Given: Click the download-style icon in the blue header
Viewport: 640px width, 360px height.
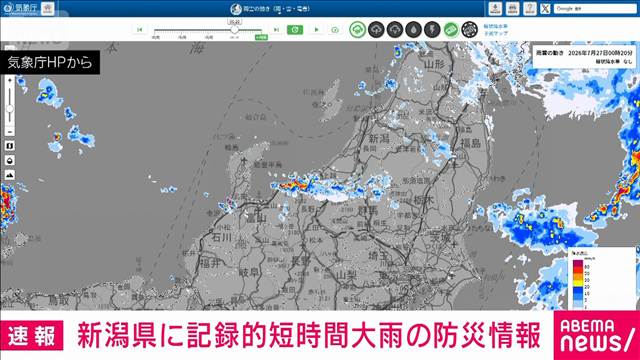Looking at the screenshot, I should point(495,8).
